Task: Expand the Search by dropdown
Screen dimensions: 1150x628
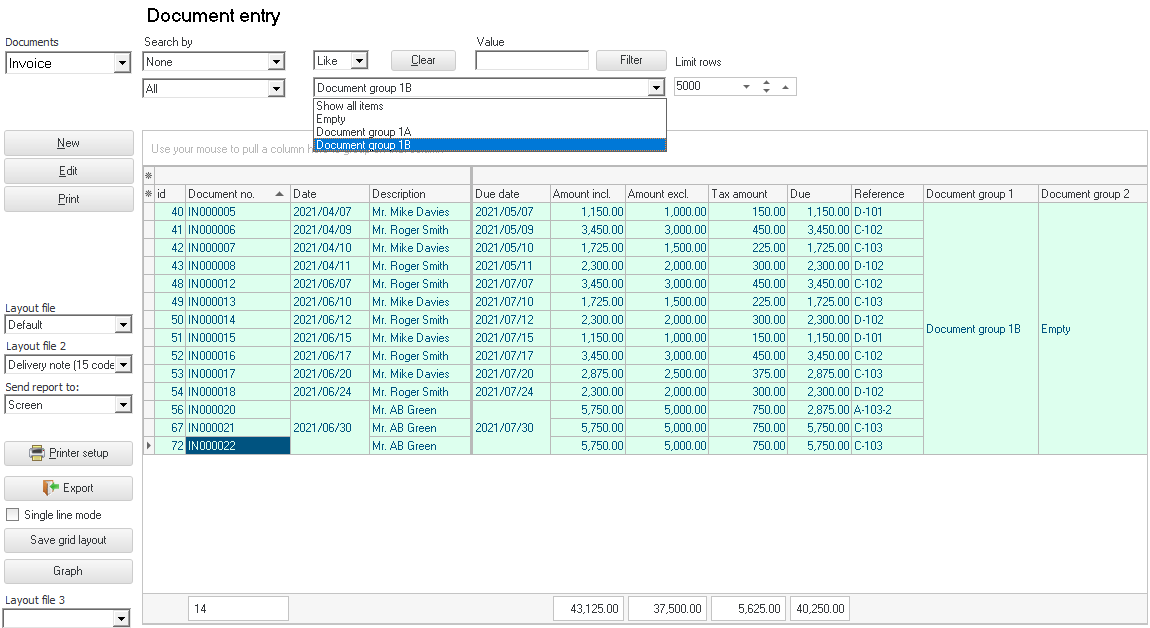Action: pyautogui.click(x=276, y=62)
